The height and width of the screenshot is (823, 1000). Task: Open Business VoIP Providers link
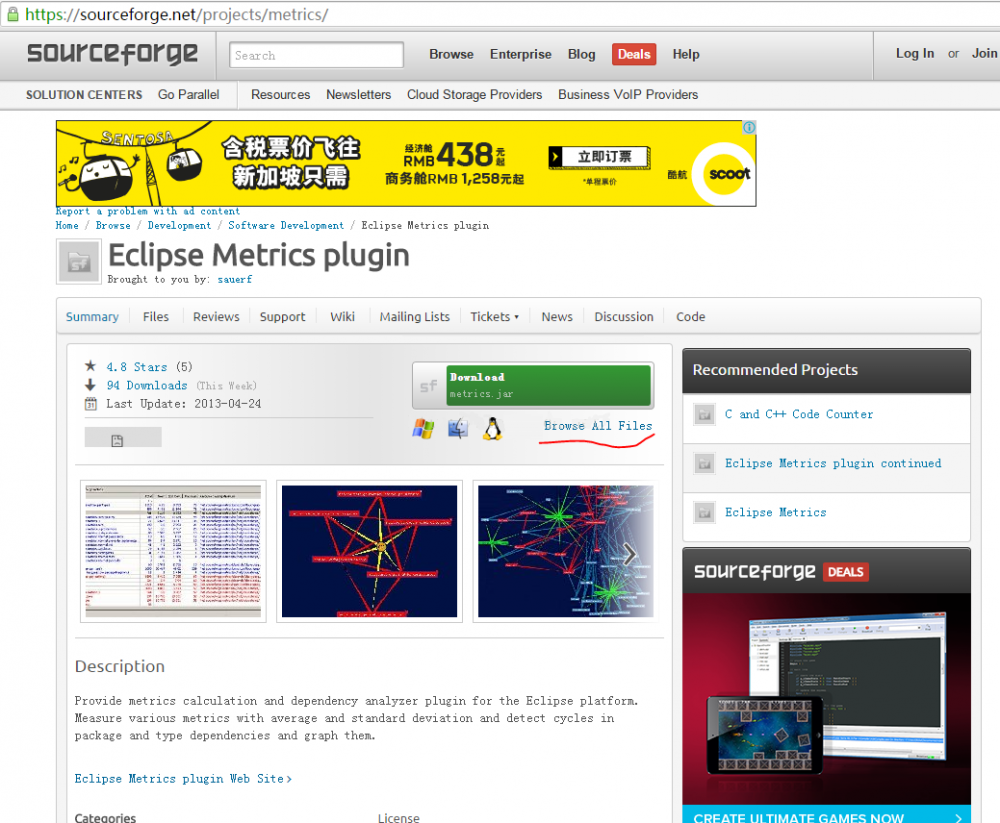click(x=628, y=94)
